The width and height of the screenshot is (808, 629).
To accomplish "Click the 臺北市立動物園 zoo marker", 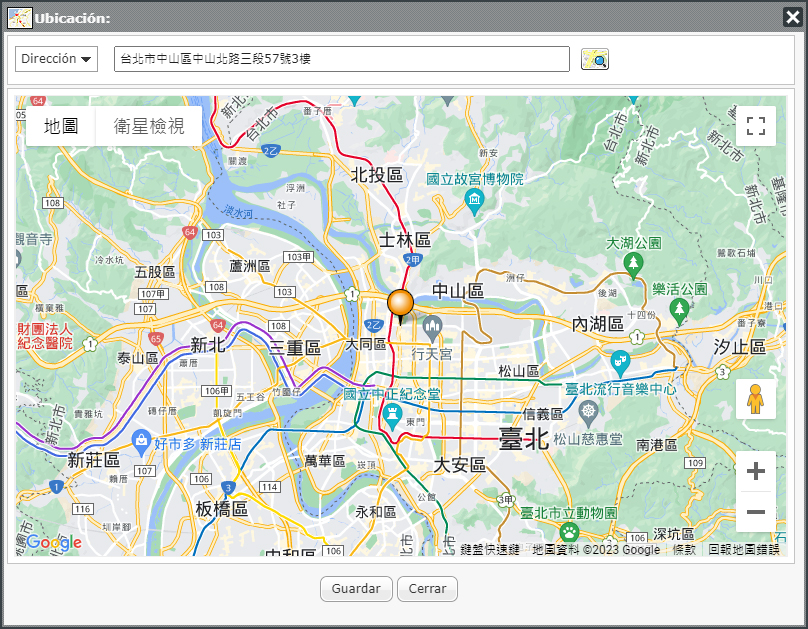I will click(x=569, y=532).
